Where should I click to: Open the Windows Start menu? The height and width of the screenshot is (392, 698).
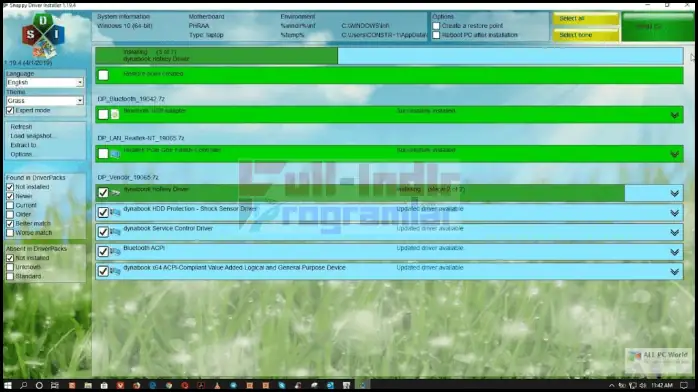(8, 385)
